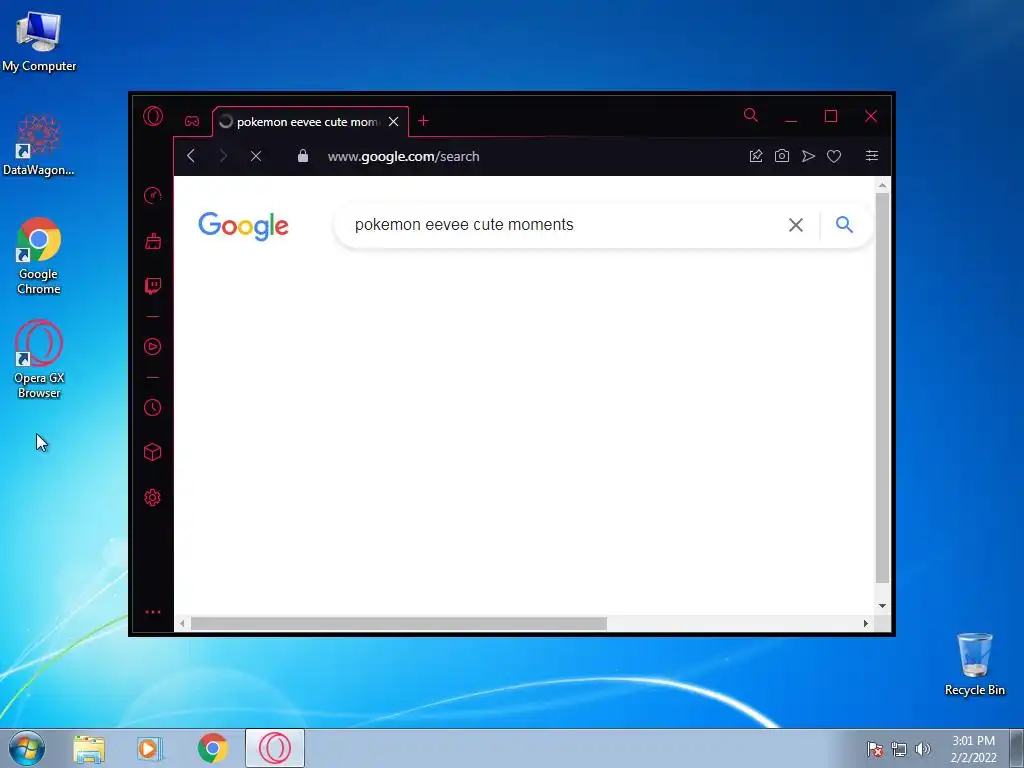Open the share page icon in address bar
Screen dimensions: 1024x768
[x=756, y=156]
